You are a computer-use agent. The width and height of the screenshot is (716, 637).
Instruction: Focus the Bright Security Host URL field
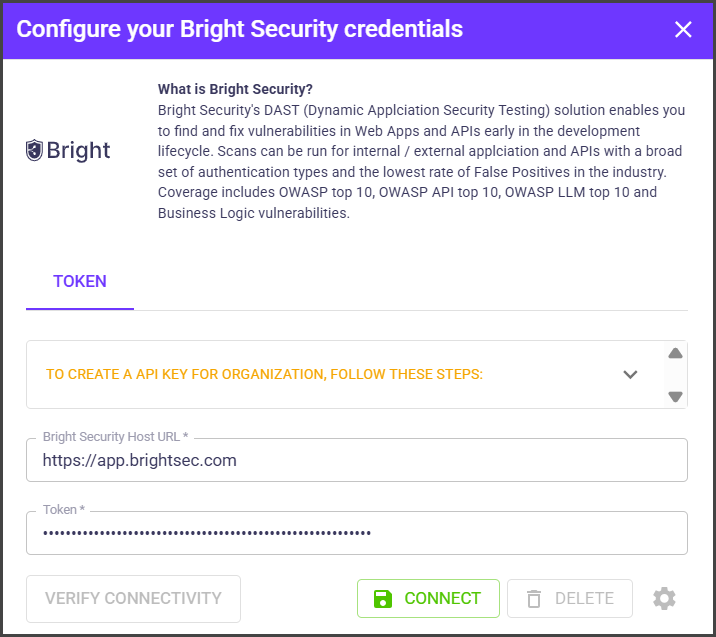pyautogui.click(x=357, y=461)
